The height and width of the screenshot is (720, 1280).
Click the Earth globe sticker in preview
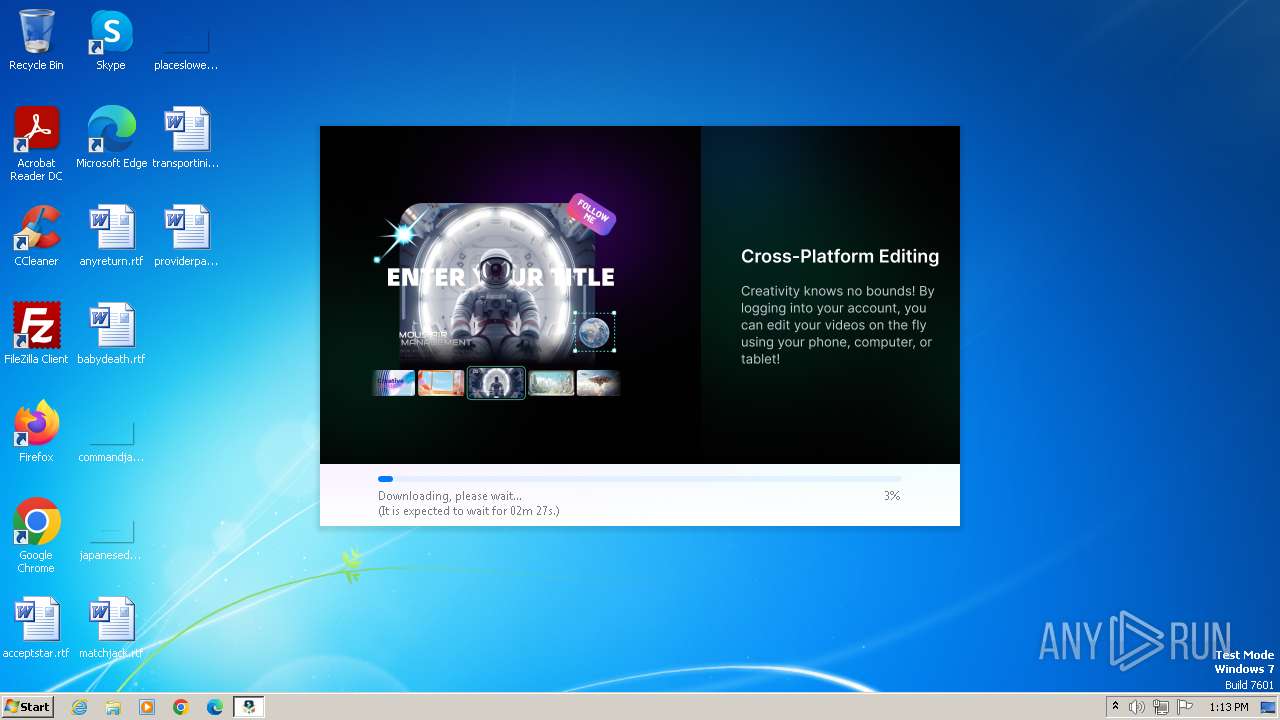coord(594,332)
